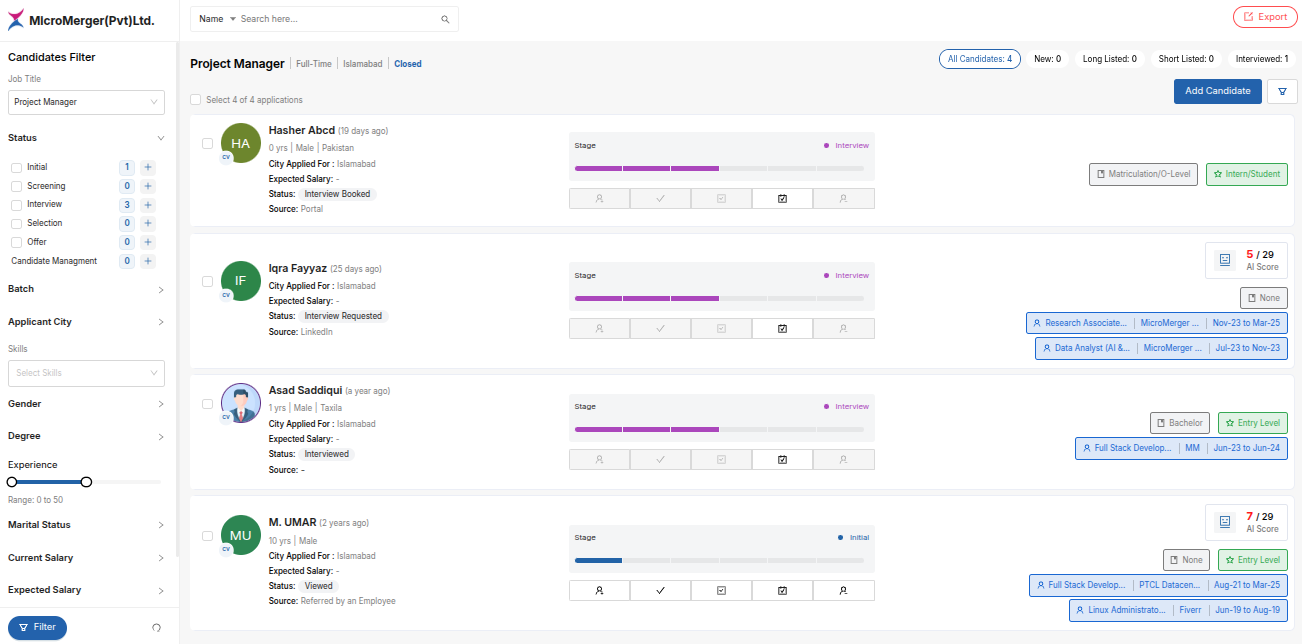
Task: Click the reset filters icon in sidebar footer
Action: pos(156,627)
